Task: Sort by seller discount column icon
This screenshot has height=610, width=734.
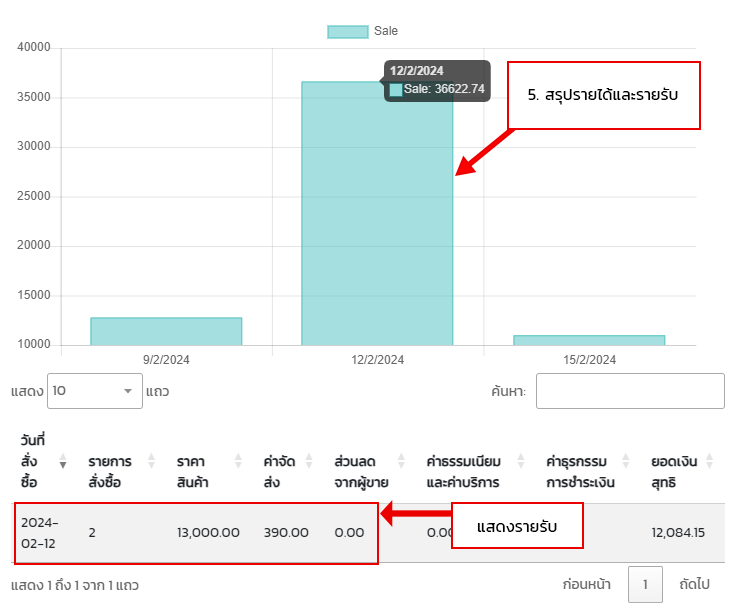Action: click(x=401, y=461)
